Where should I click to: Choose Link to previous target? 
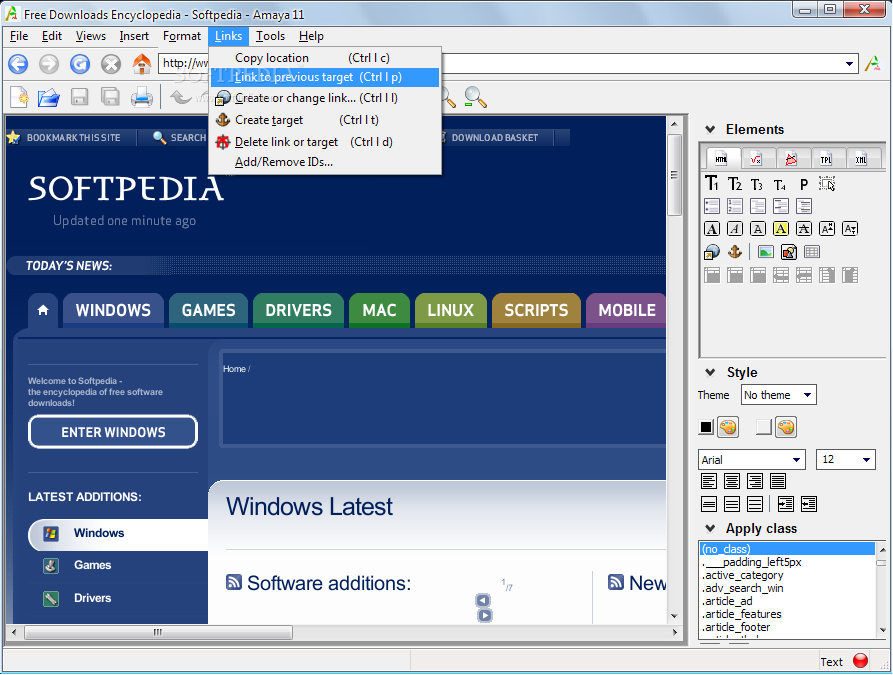coord(325,77)
